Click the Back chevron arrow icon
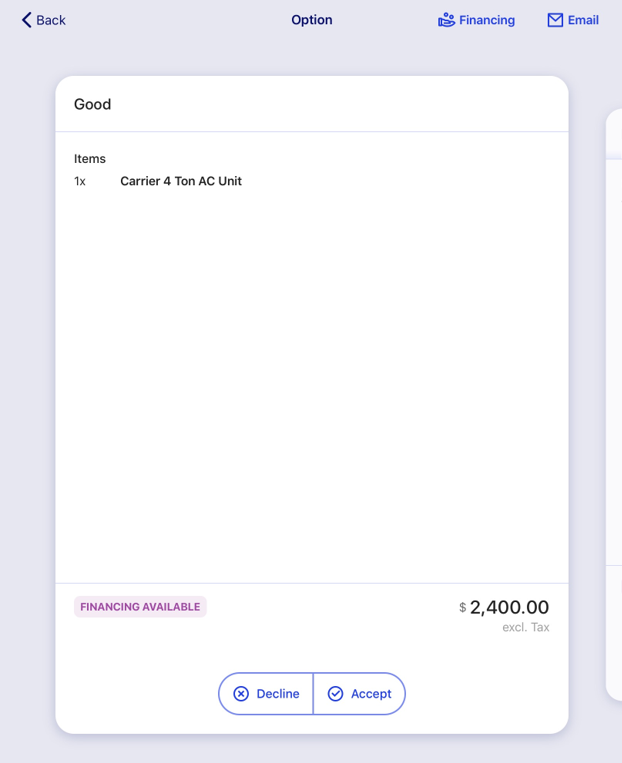The width and height of the screenshot is (622, 763). pos(26,20)
